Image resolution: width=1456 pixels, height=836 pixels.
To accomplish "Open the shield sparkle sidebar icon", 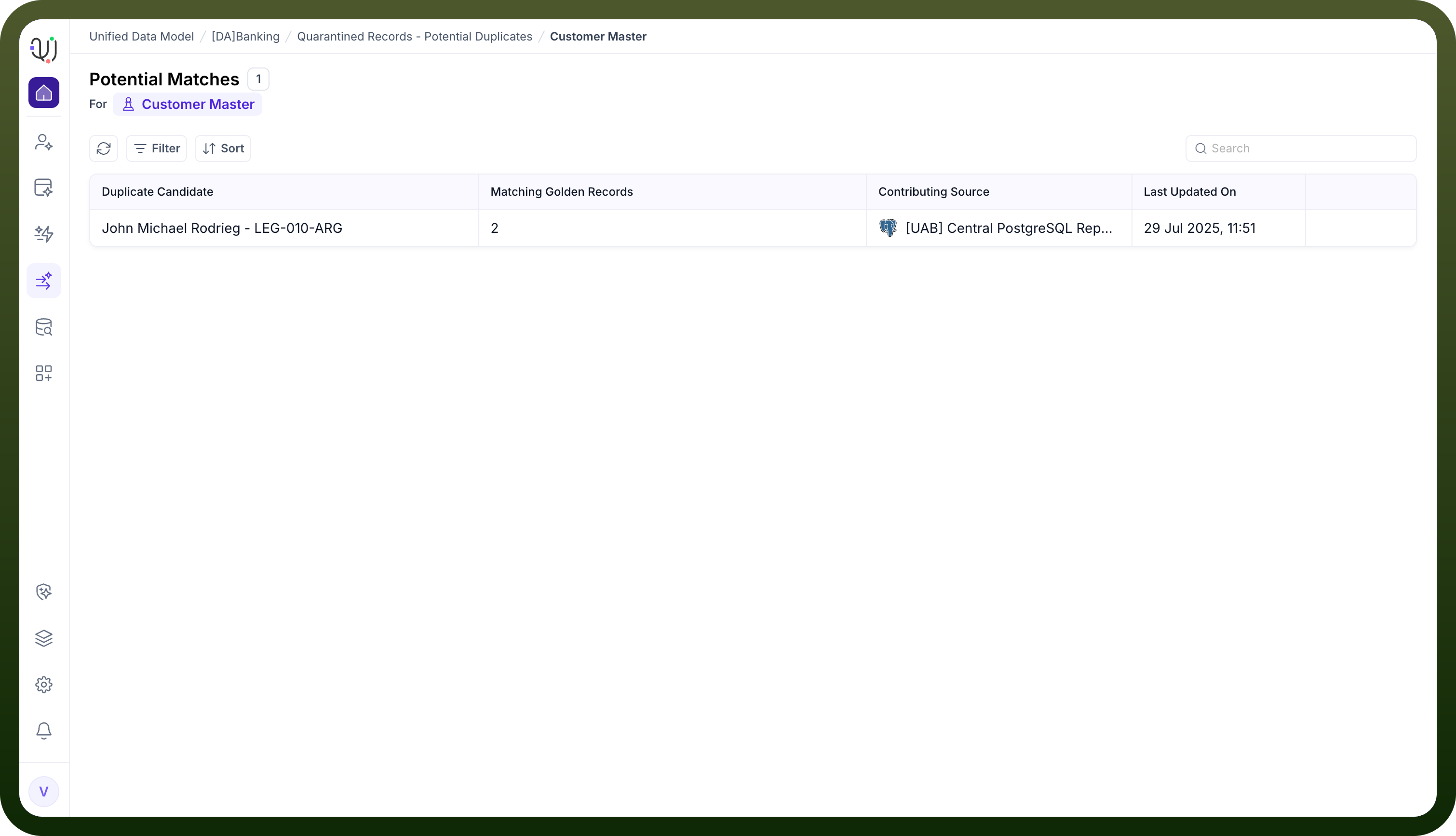I will pyautogui.click(x=44, y=592).
